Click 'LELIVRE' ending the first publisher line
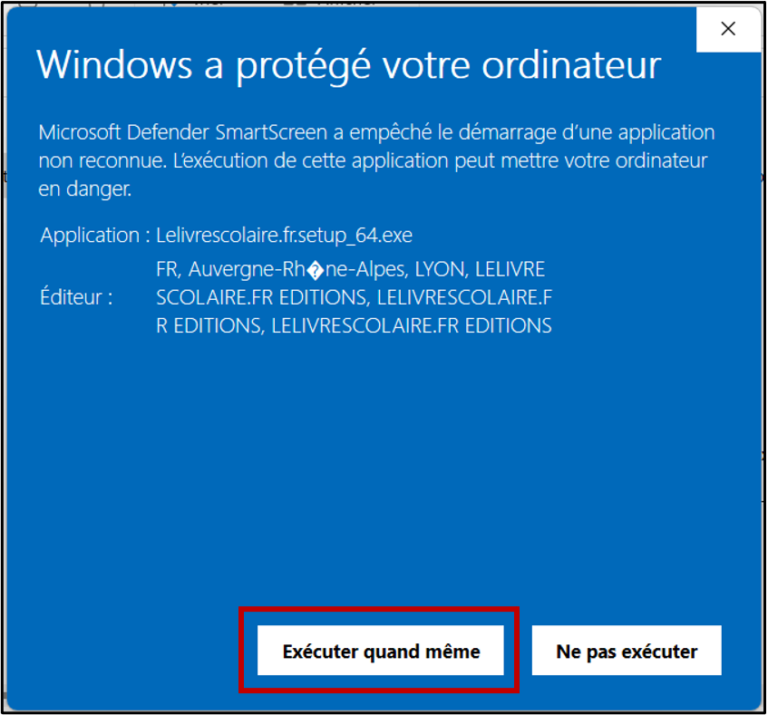The image size is (768, 715). click(510, 269)
